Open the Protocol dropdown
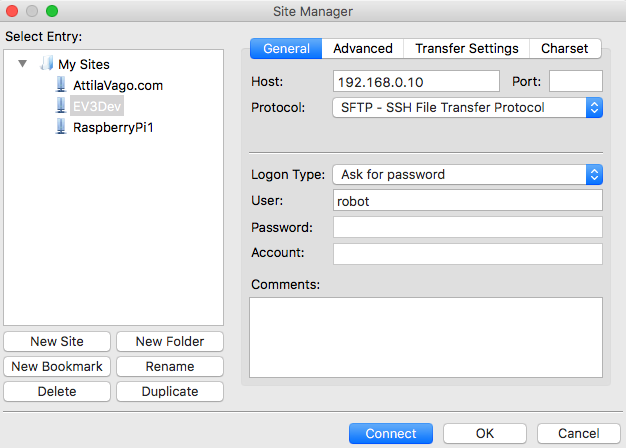Image resolution: width=626 pixels, height=448 pixels. point(466,107)
